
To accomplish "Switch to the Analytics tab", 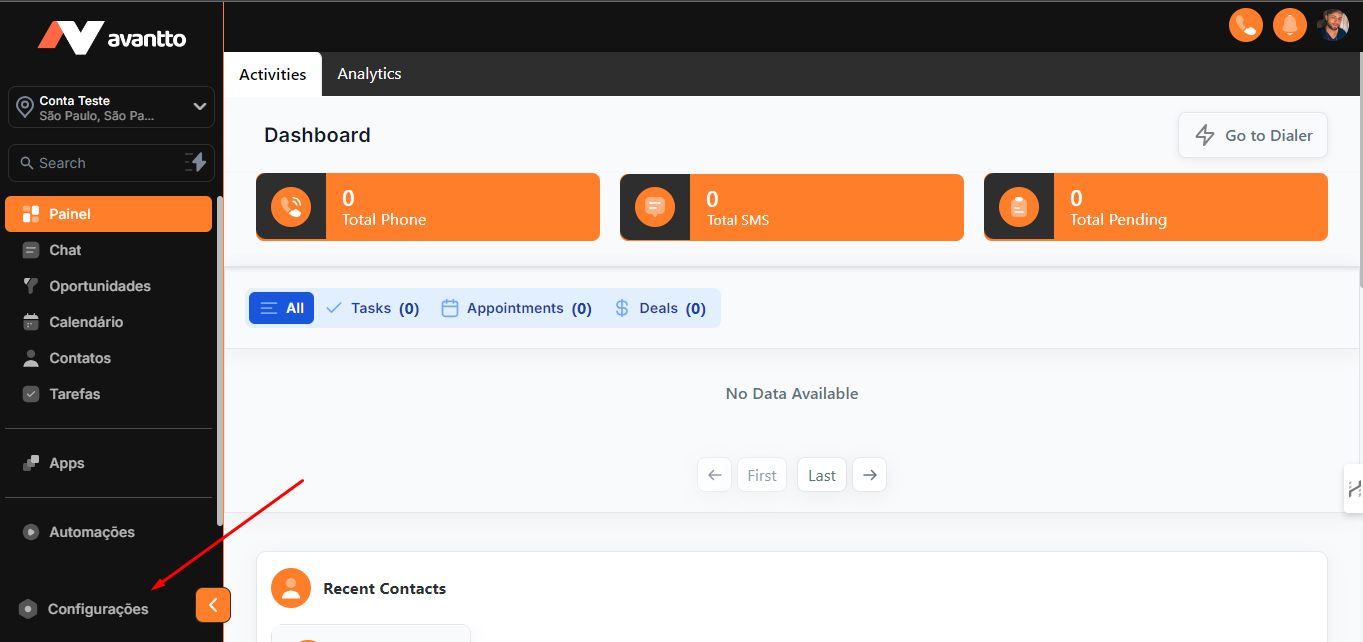I will tap(369, 74).
